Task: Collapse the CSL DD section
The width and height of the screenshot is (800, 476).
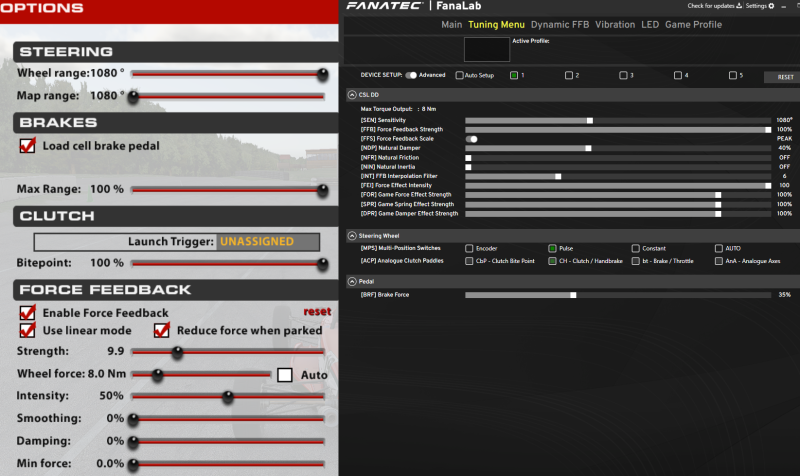Action: click(352, 94)
